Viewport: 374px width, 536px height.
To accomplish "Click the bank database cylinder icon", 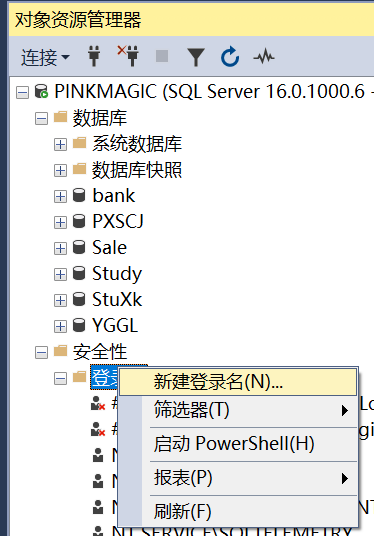I will (x=79, y=195).
